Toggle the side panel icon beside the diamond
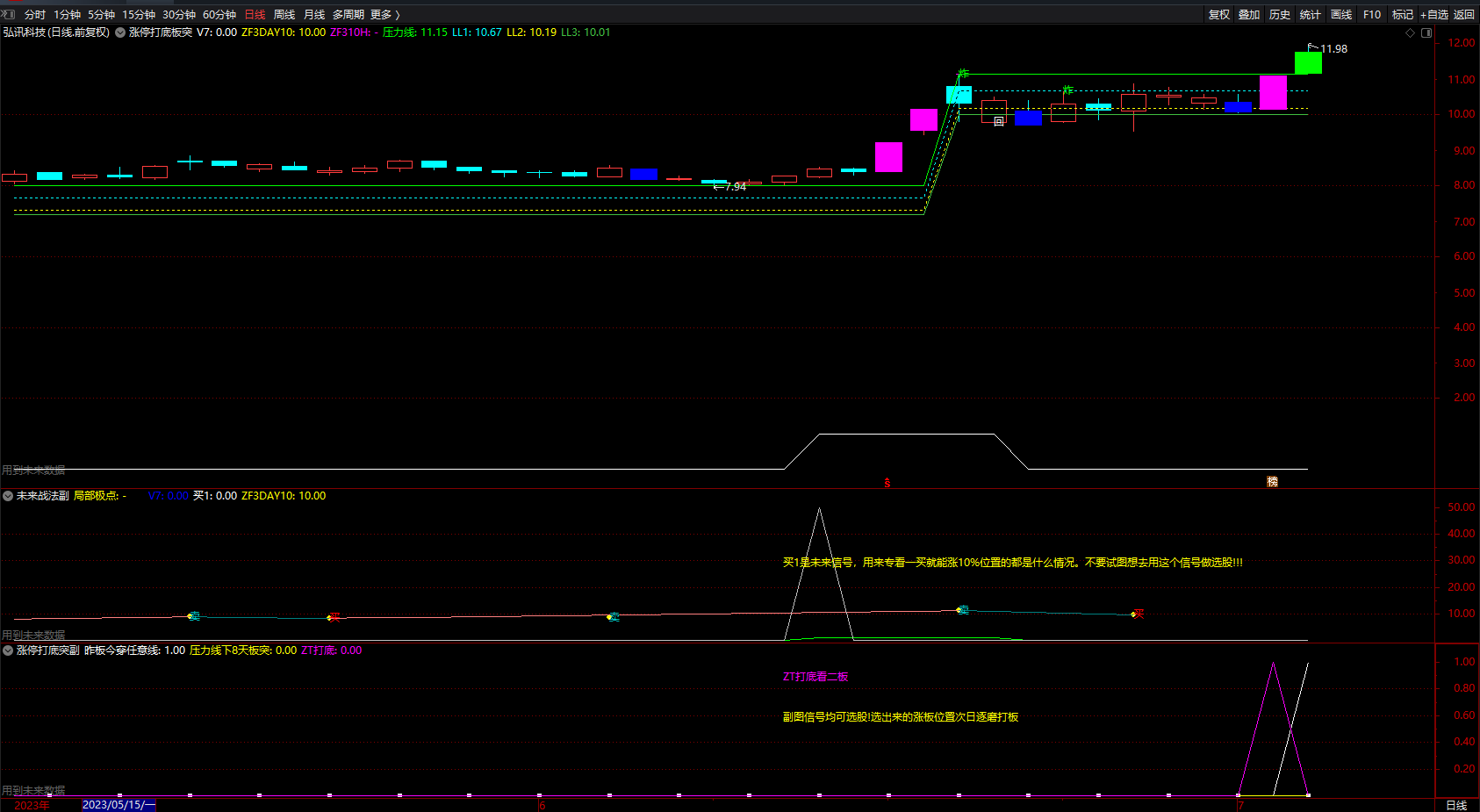1480x812 pixels. 1426,32
